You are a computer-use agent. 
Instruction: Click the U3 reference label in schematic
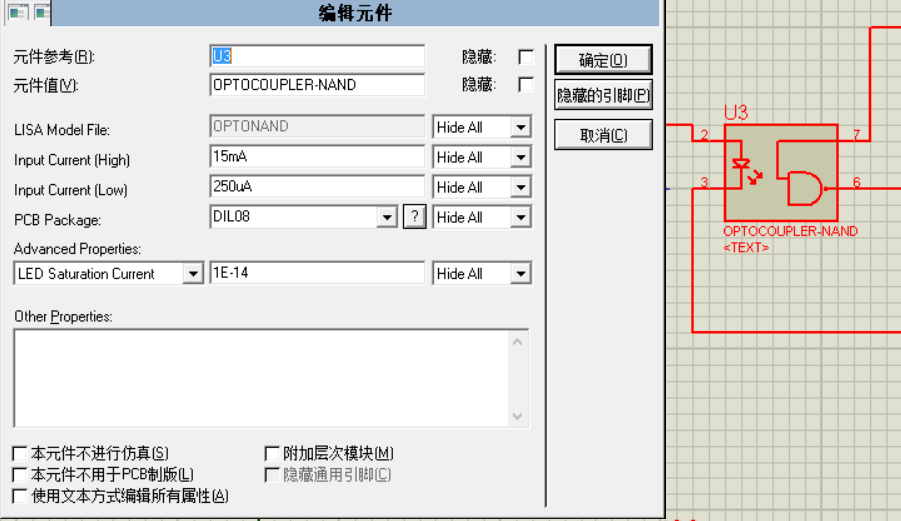pos(736,113)
